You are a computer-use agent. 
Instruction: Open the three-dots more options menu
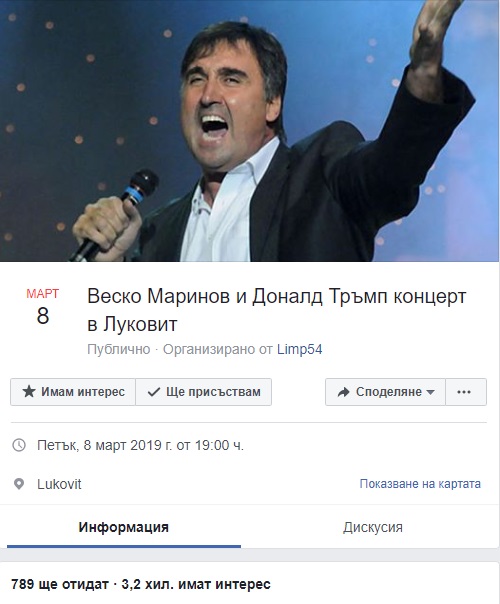466,392
